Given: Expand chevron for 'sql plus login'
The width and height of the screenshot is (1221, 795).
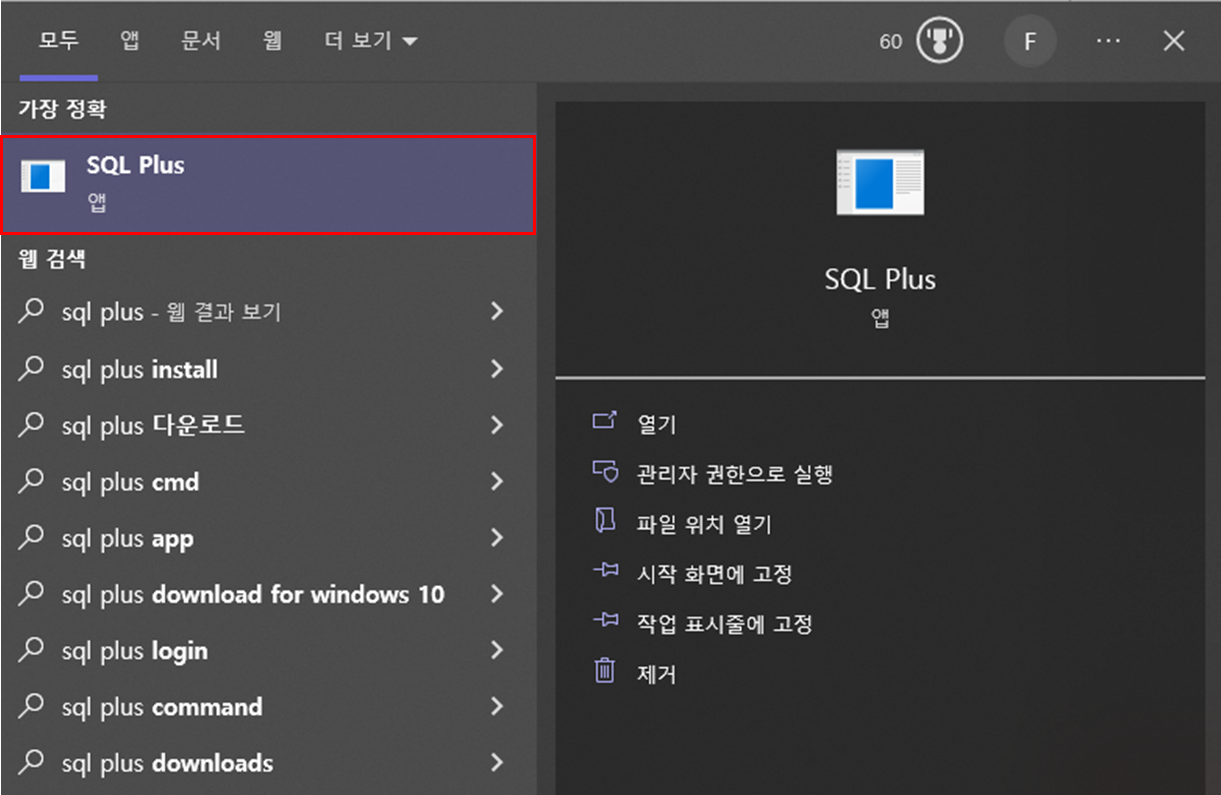Looking at the screenshot, I should tap(497, 650).
